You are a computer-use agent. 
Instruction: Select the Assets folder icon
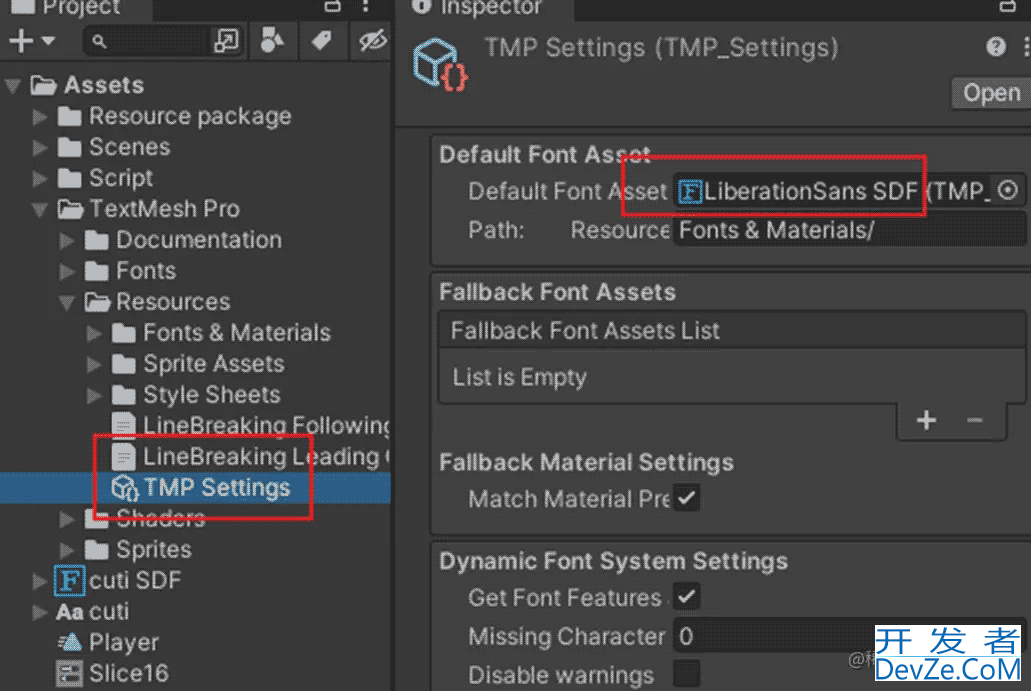pos(43,85)
